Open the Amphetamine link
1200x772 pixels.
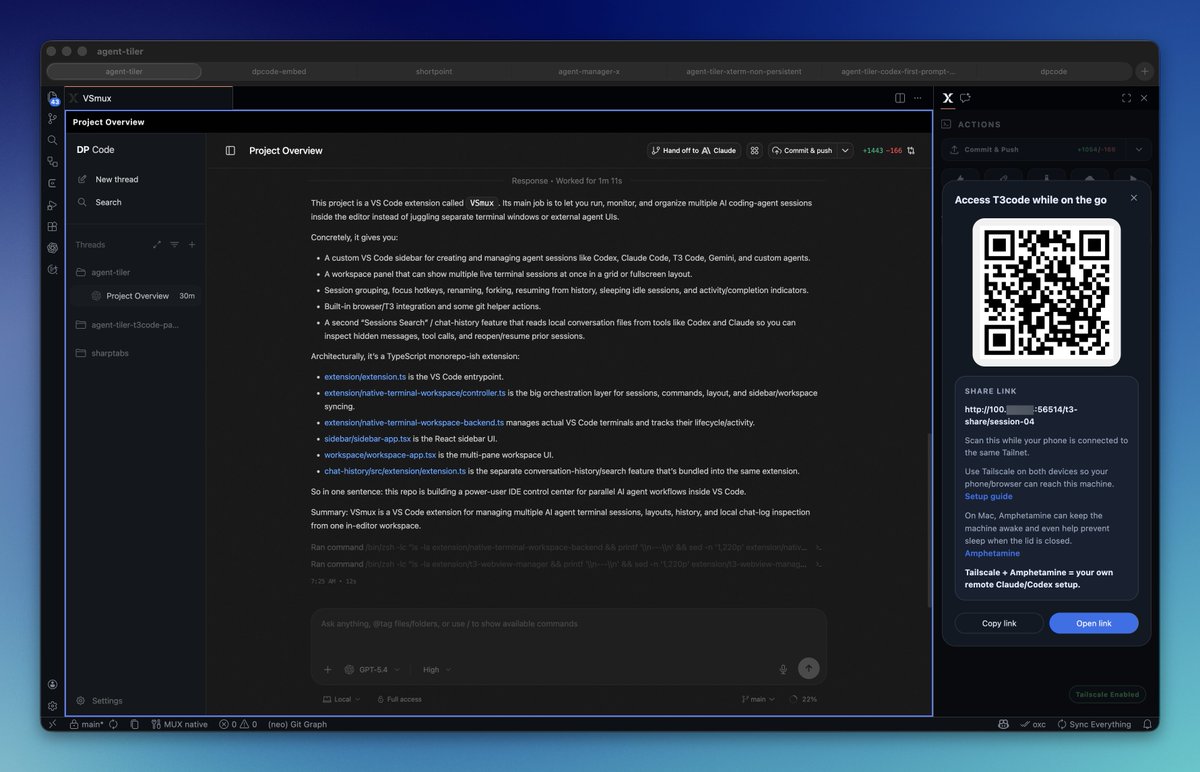(x=992, y=553)
